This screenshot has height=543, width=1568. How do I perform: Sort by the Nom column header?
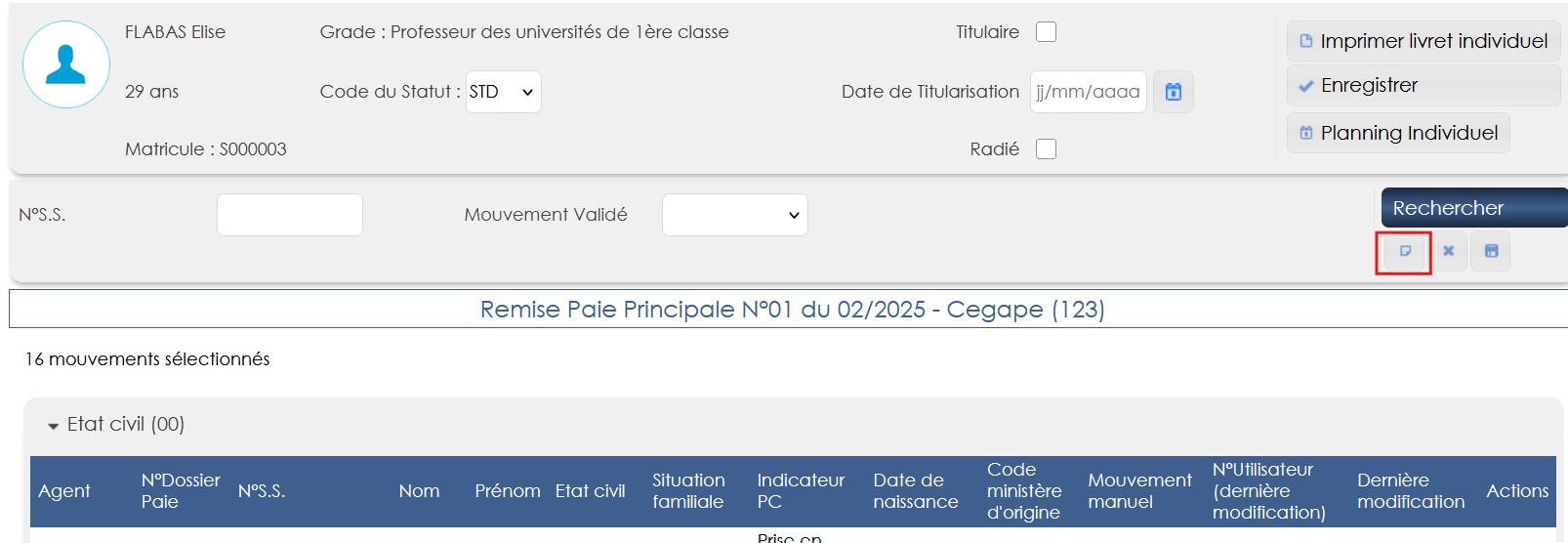(x=419, y=491)
